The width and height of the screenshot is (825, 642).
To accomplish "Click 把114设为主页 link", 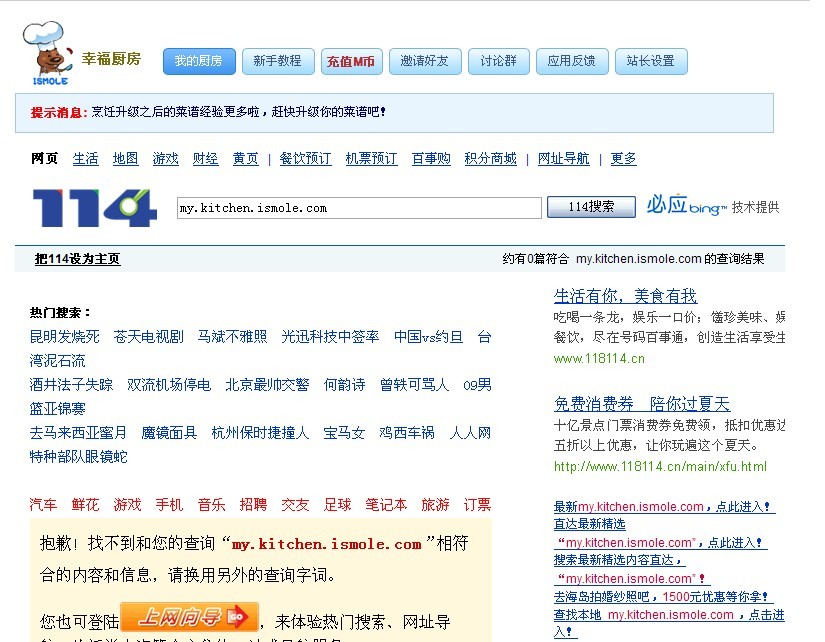I will (77, 259).
